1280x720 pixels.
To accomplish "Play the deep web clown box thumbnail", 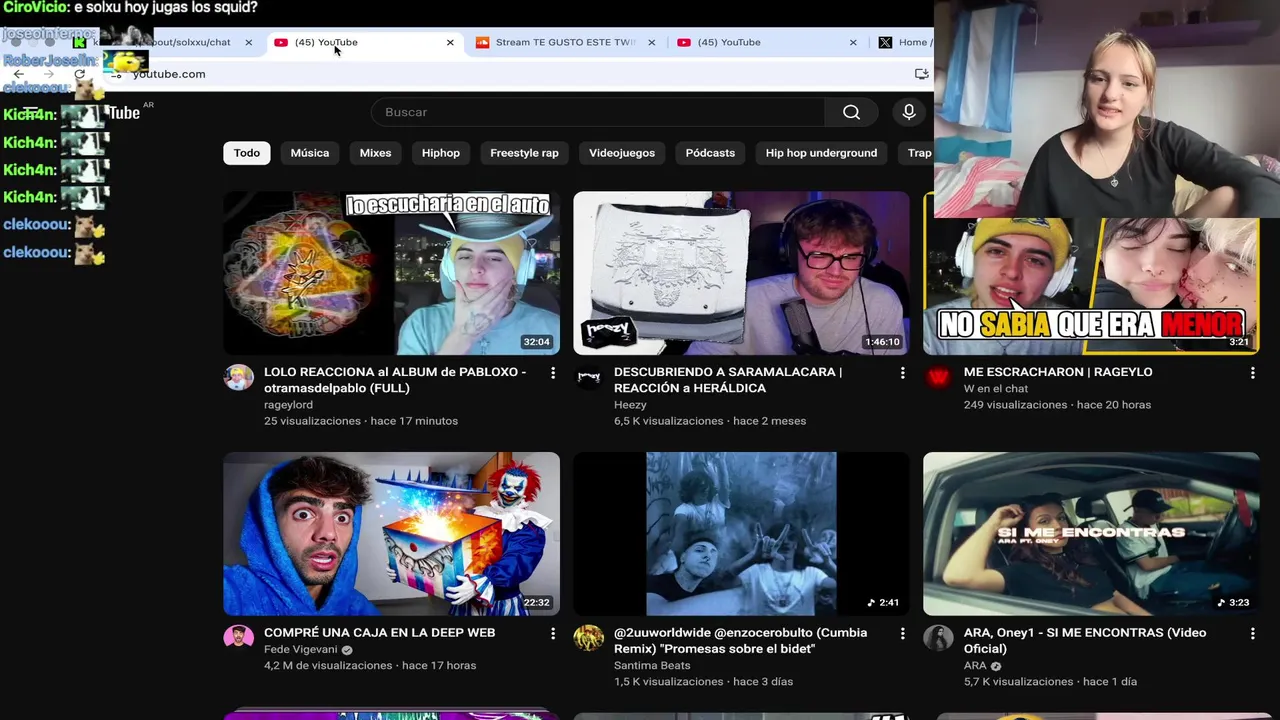I will coord(391,534).
